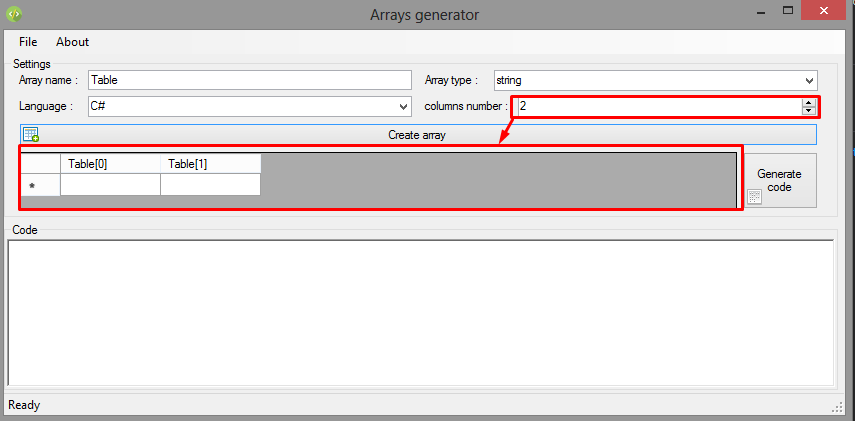
Task: Open the About menu
Action: pyautogui.click(x=73, y=42)
